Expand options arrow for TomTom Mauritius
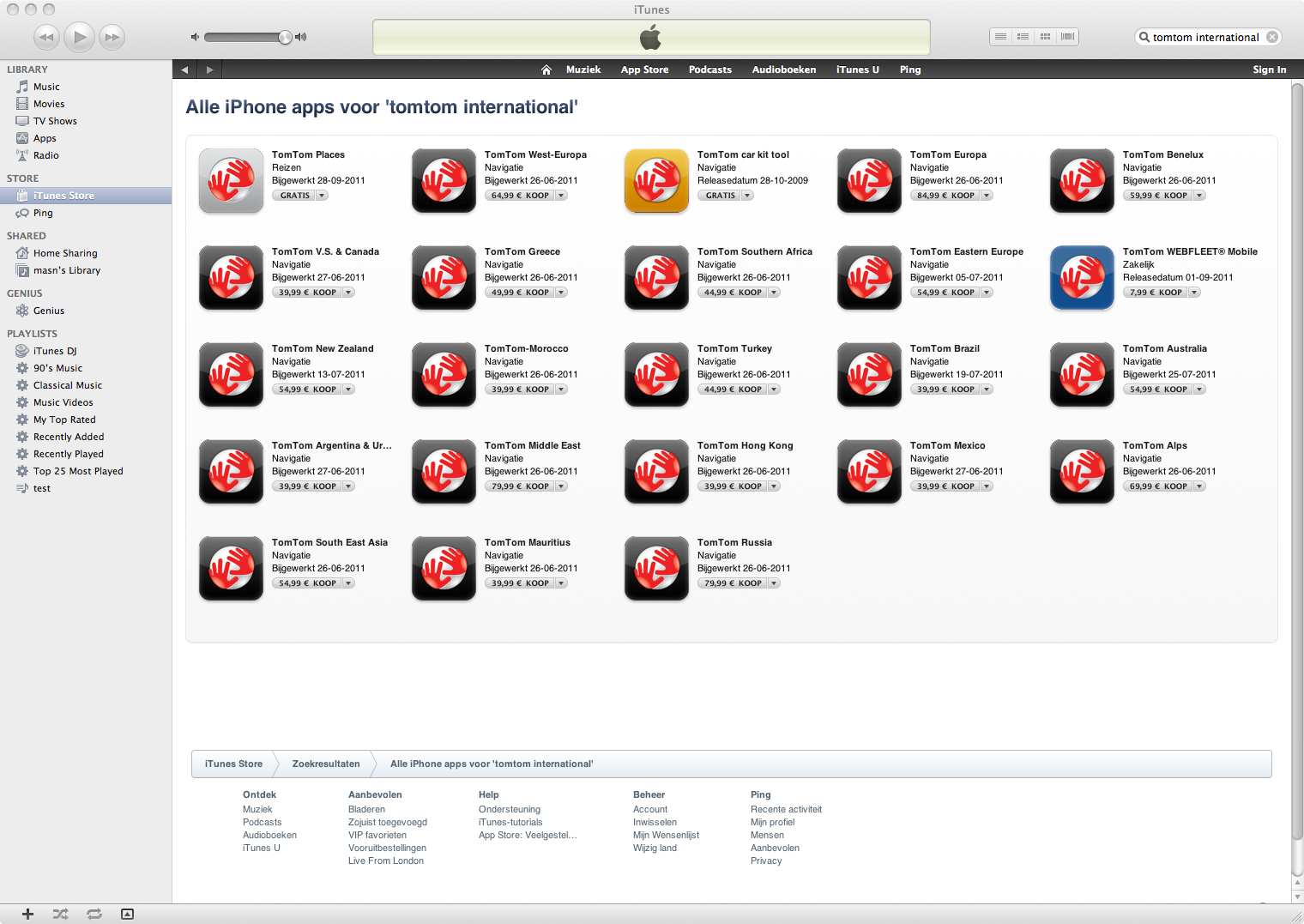The height and width of the screenshot is (924, 1304). [561, 583]
